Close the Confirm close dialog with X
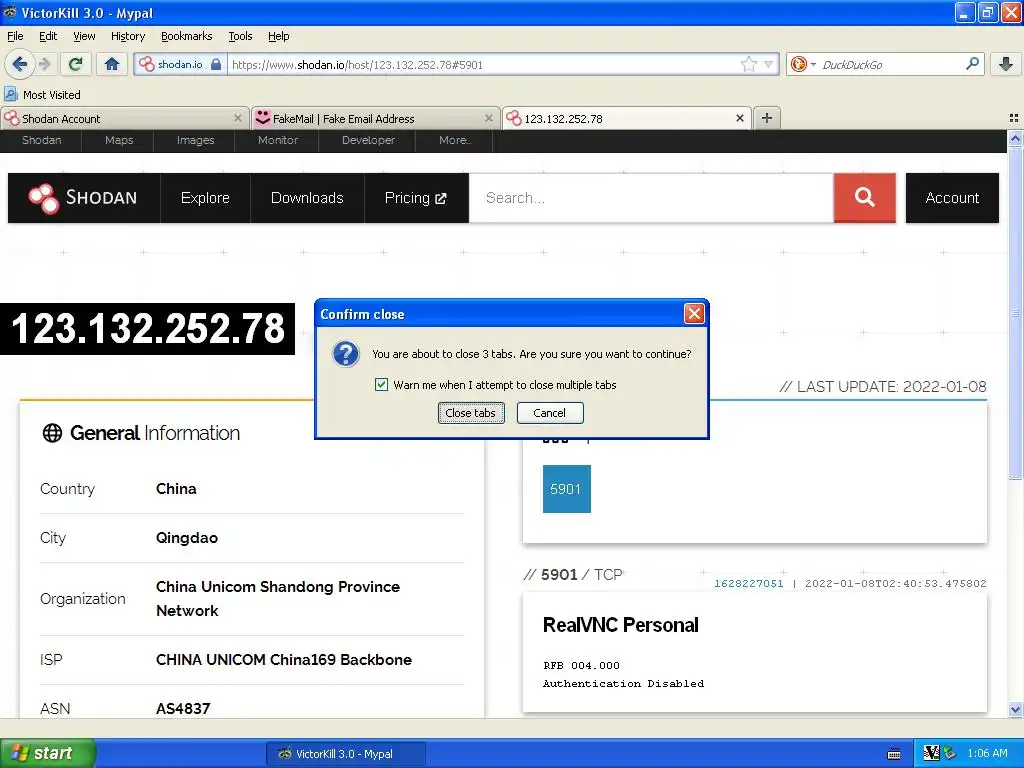1024x768 pixels. (694, 314)
